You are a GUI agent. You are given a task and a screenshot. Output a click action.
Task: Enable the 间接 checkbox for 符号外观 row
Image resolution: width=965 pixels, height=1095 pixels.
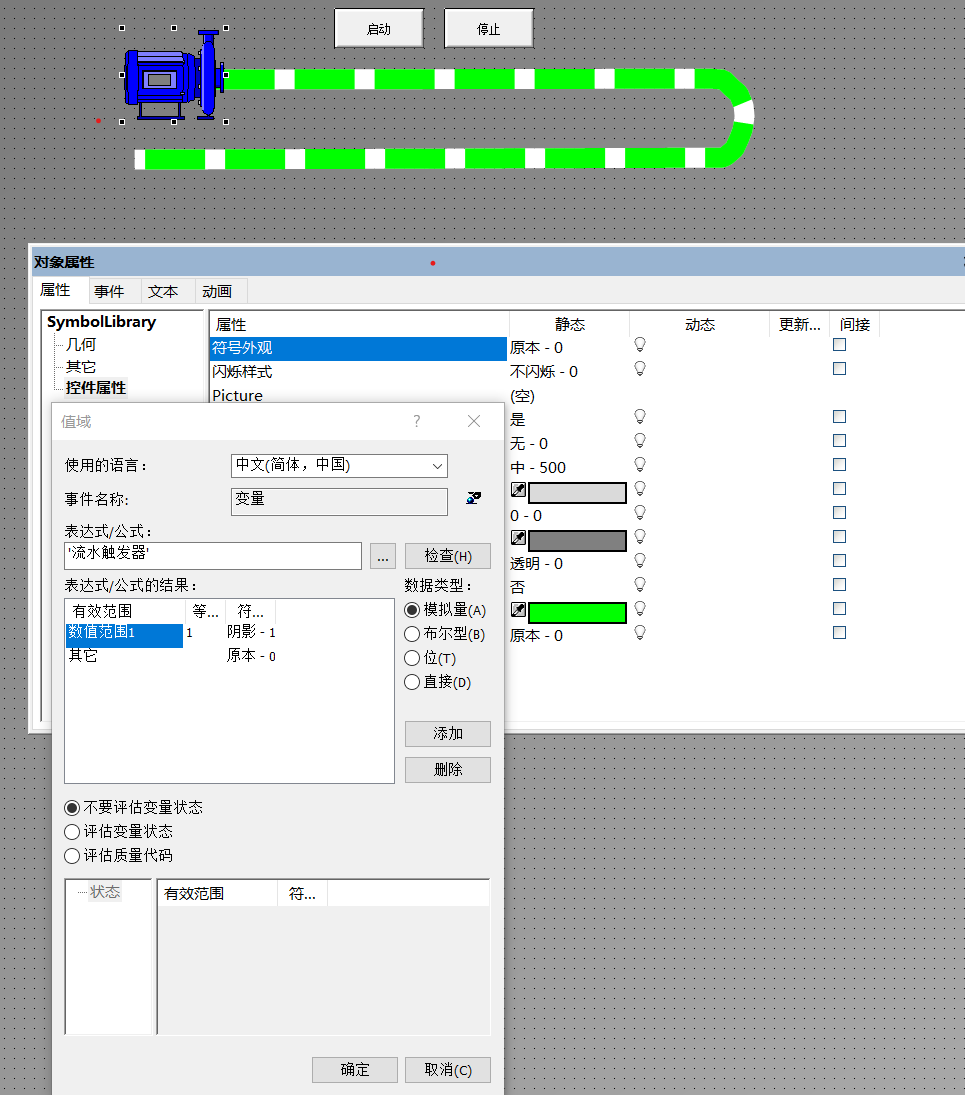pos(840,344)
